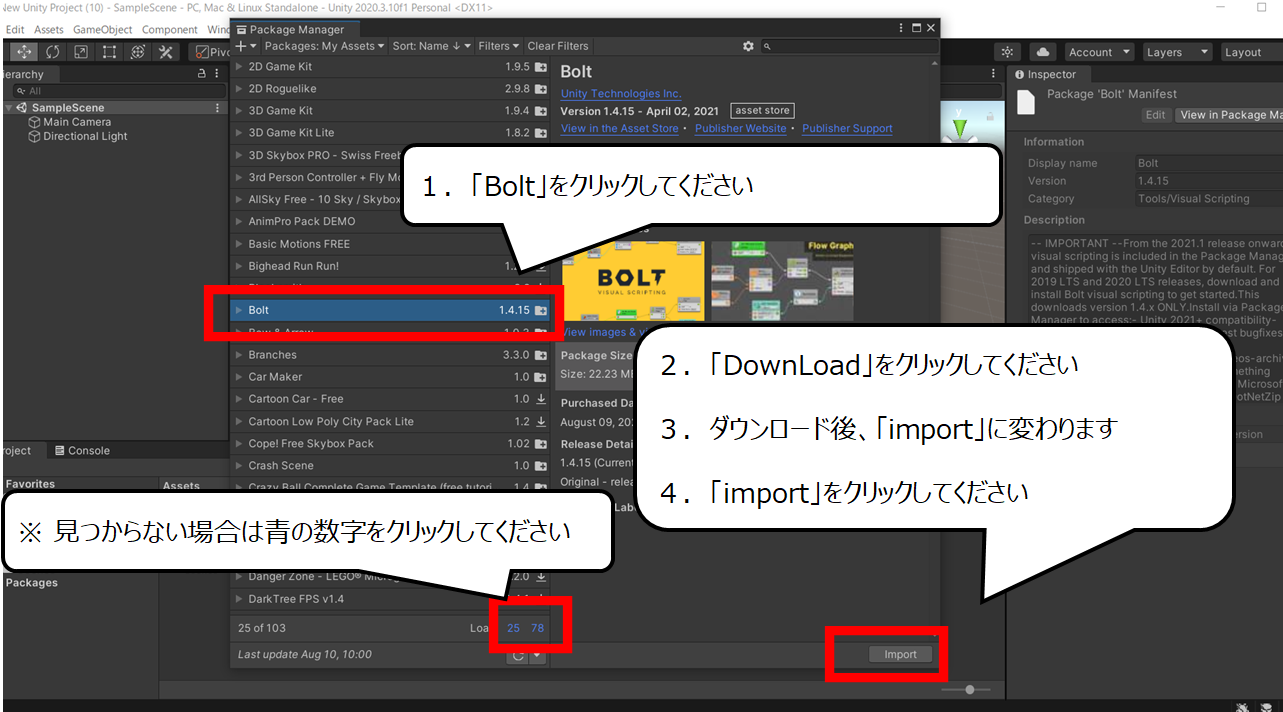The width and height of the screenshot is (1283, 712).
Task: Open the Filters dropdown
Action: 499,46
